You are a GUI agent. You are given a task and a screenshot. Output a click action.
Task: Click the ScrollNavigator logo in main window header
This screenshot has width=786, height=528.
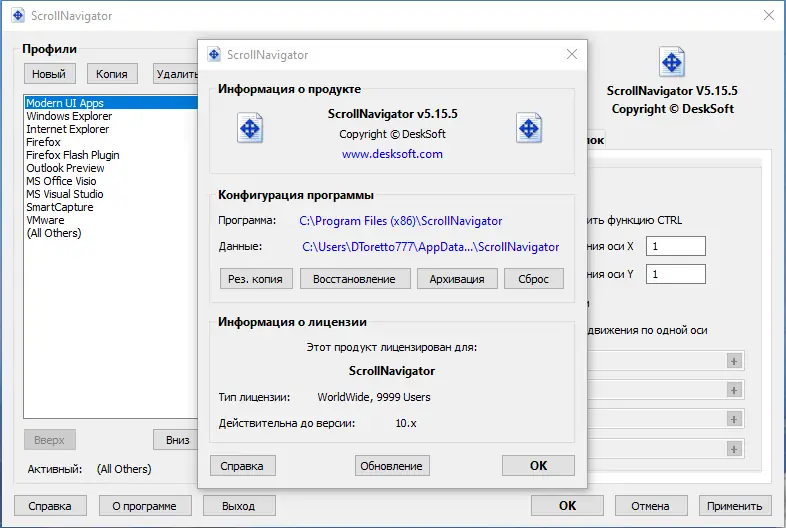pos(672,62)
